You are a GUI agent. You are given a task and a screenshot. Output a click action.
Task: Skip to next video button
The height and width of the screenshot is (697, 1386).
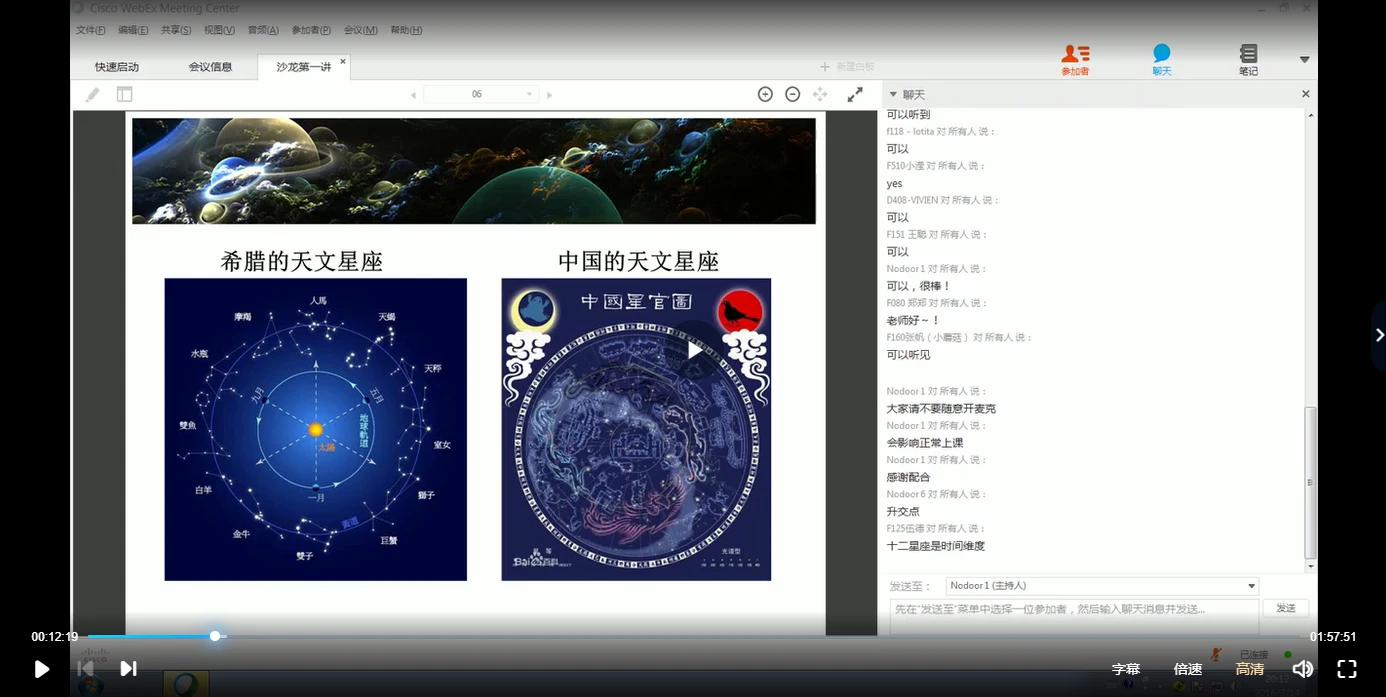[x=128, y=668]
